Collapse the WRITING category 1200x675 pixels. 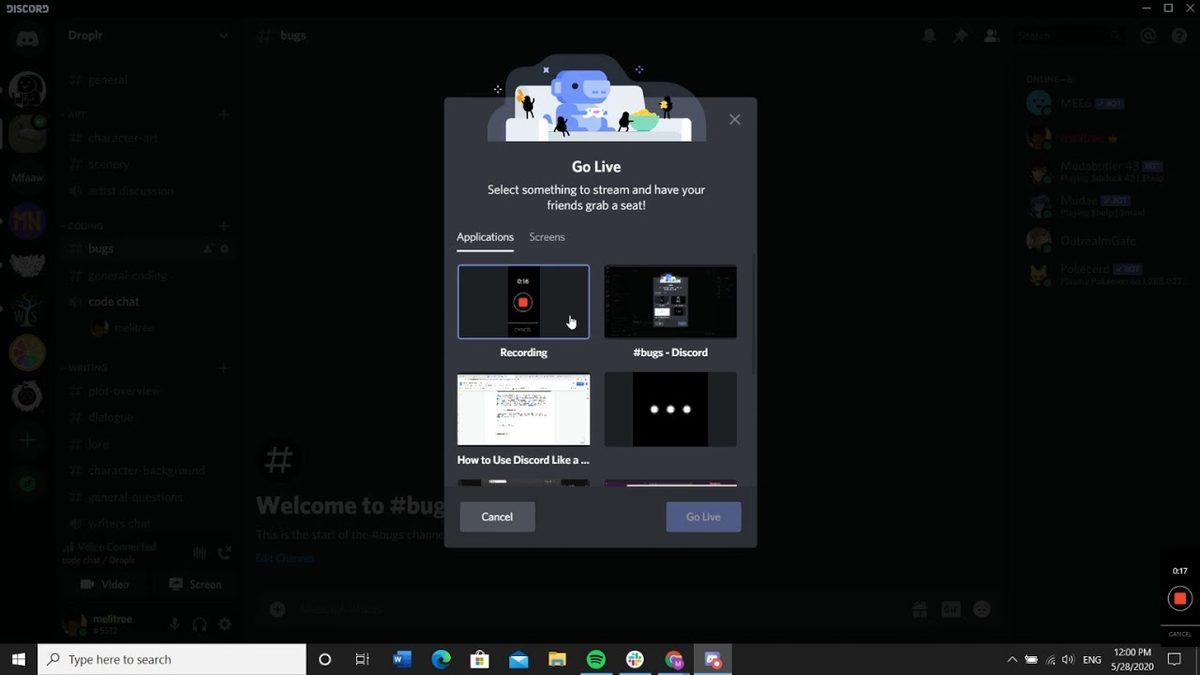89,367
